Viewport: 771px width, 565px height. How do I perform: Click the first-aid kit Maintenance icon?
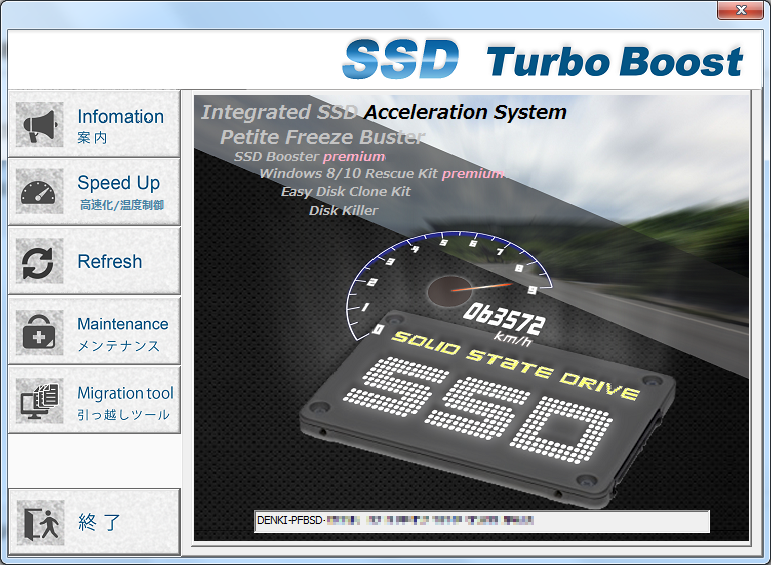40,333
